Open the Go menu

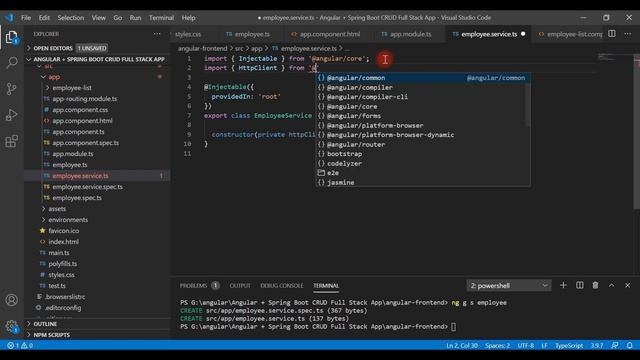click(x=118, y=18)
